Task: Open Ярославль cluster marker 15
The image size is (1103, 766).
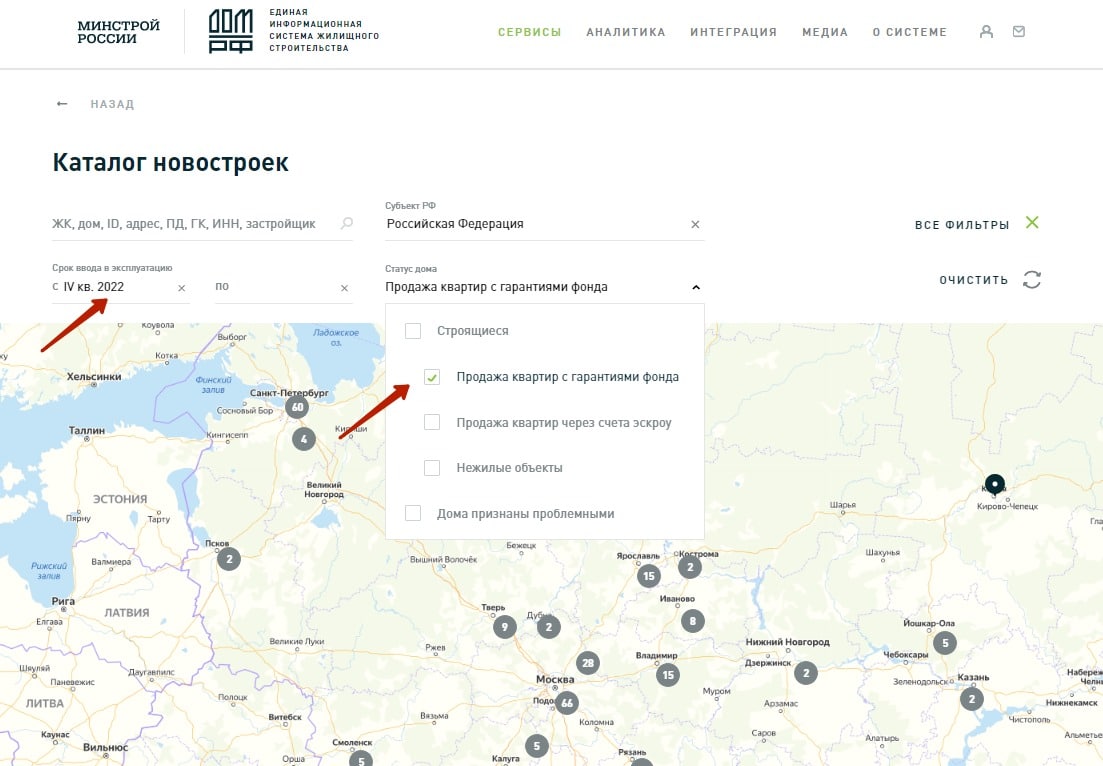Action: point(649,576)
